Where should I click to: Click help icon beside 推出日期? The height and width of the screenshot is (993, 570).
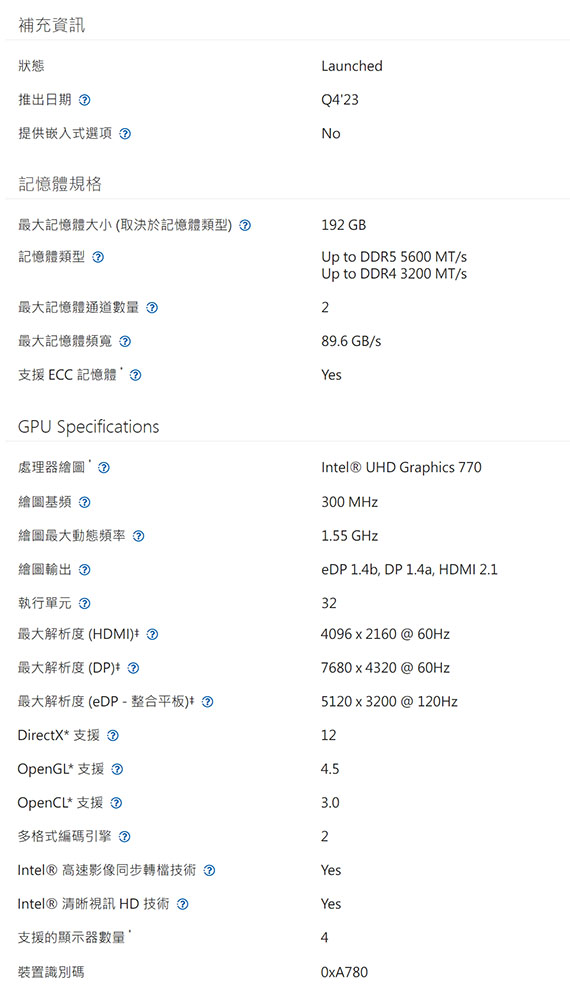(84, 100)
